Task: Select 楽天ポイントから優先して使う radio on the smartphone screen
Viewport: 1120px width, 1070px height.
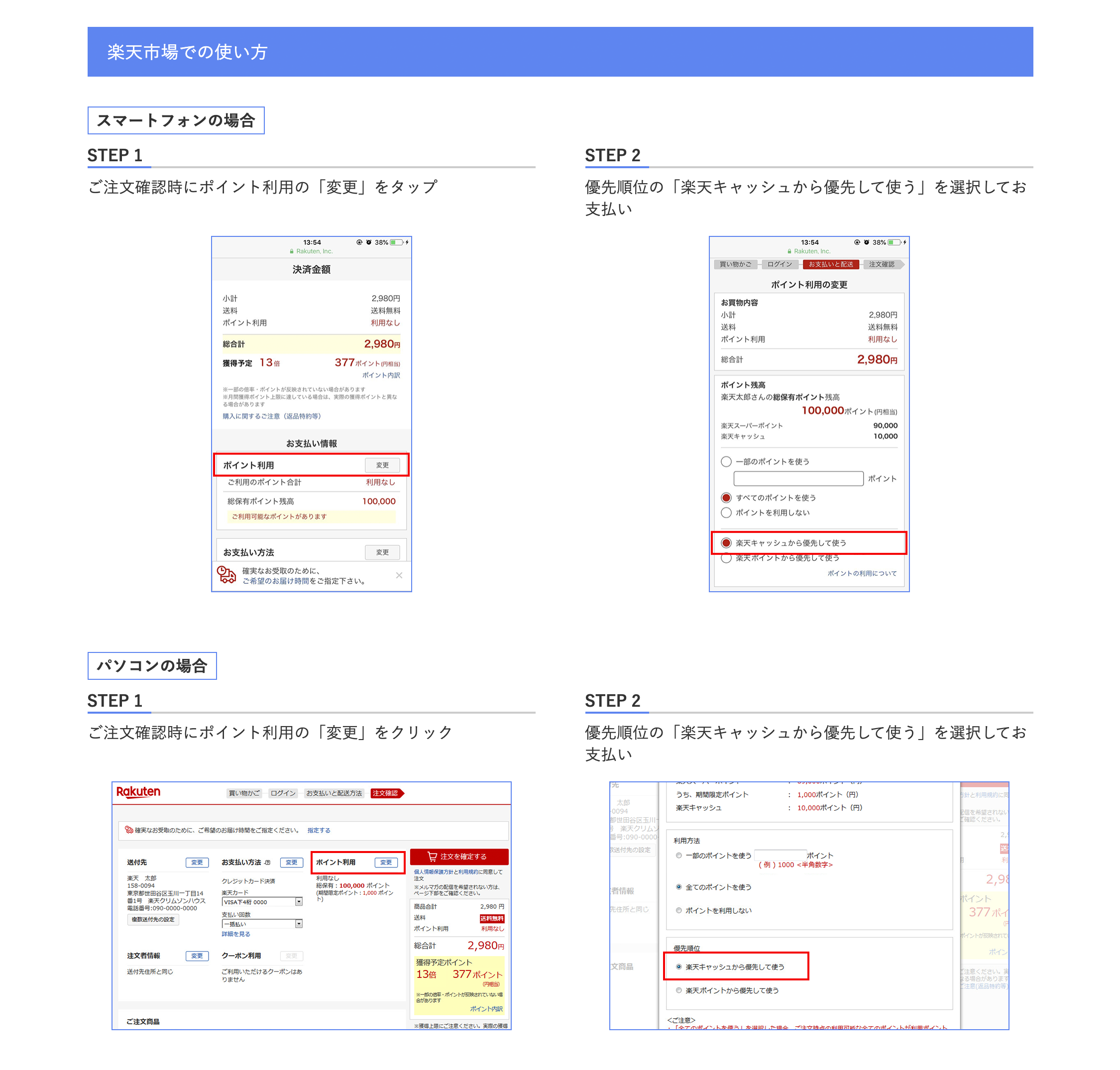Action: [x=726, y=558]
